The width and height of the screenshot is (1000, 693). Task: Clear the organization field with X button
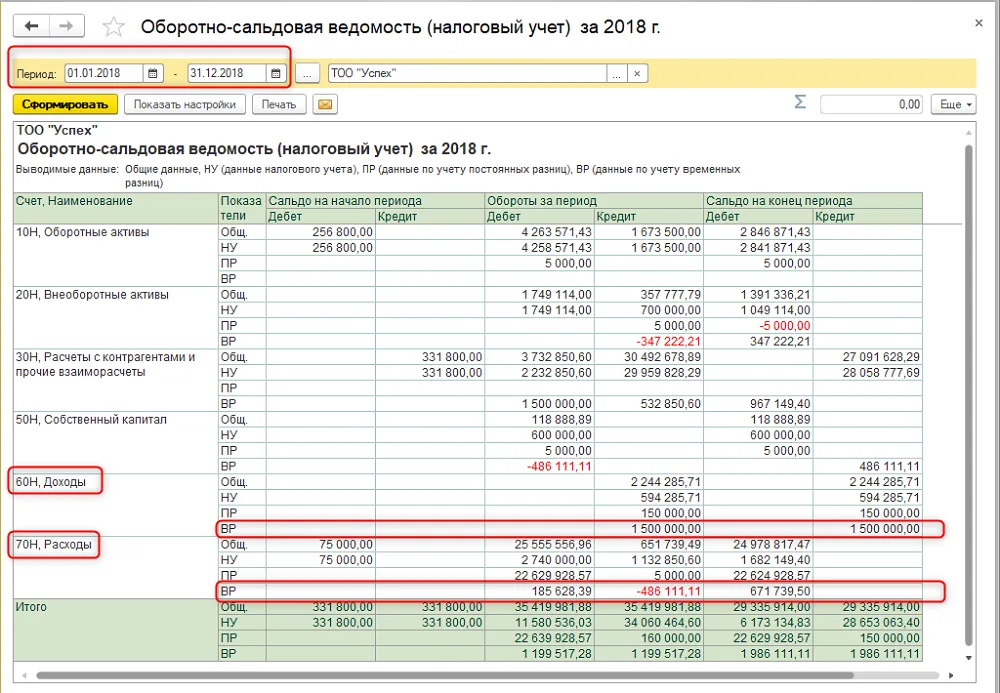[637, 74]
